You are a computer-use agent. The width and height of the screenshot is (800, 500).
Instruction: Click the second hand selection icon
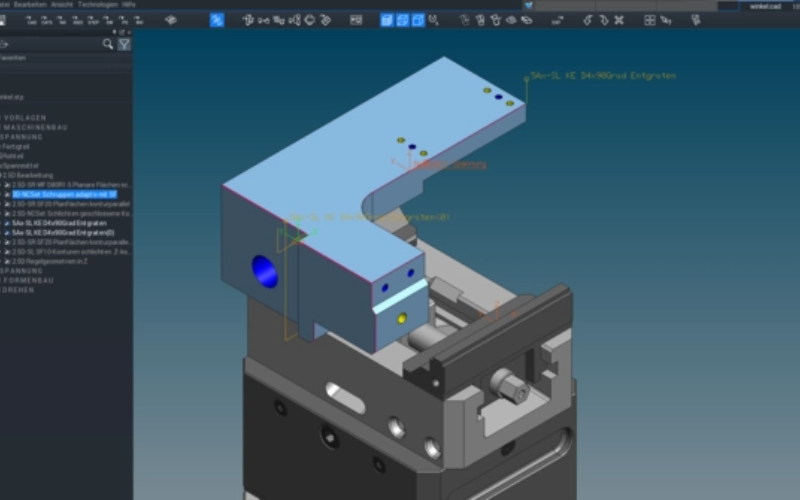tap(480, 20)
